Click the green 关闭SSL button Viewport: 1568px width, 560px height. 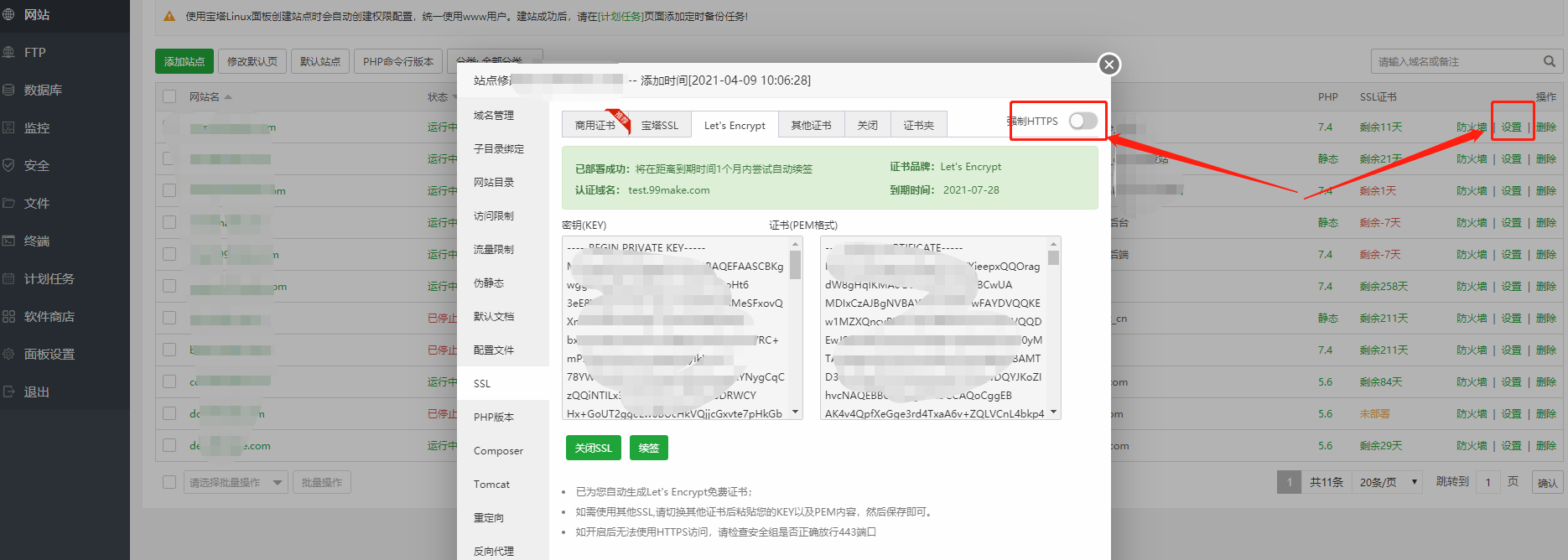(x=594, y=448)
